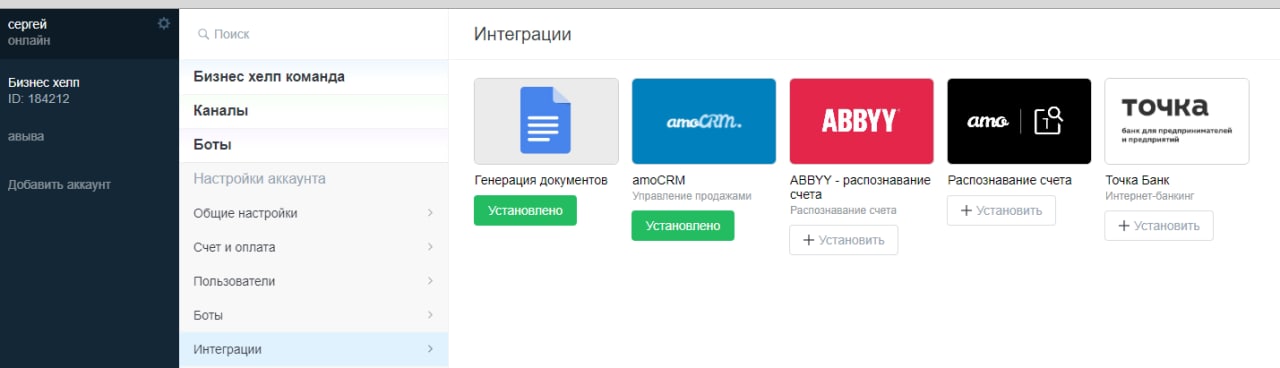Expand the Счет и оплата chevron

tap(430, 247)
